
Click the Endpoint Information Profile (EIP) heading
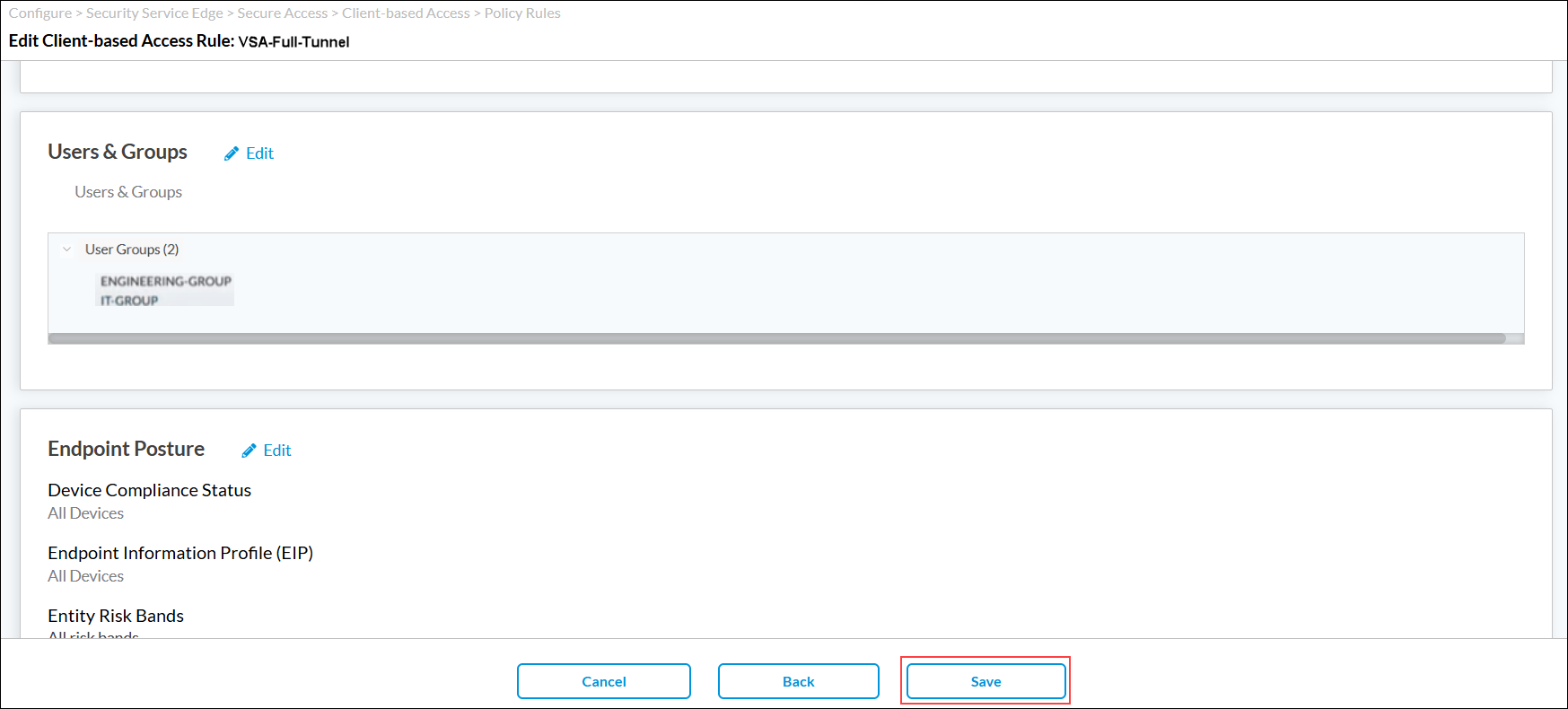tap(180, 553)
